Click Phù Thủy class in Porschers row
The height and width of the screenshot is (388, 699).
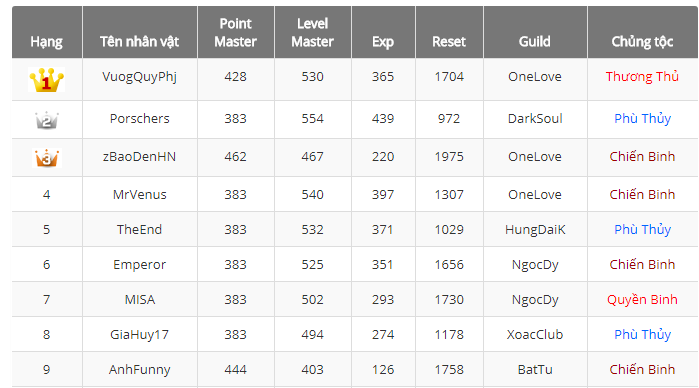[642, 119]
